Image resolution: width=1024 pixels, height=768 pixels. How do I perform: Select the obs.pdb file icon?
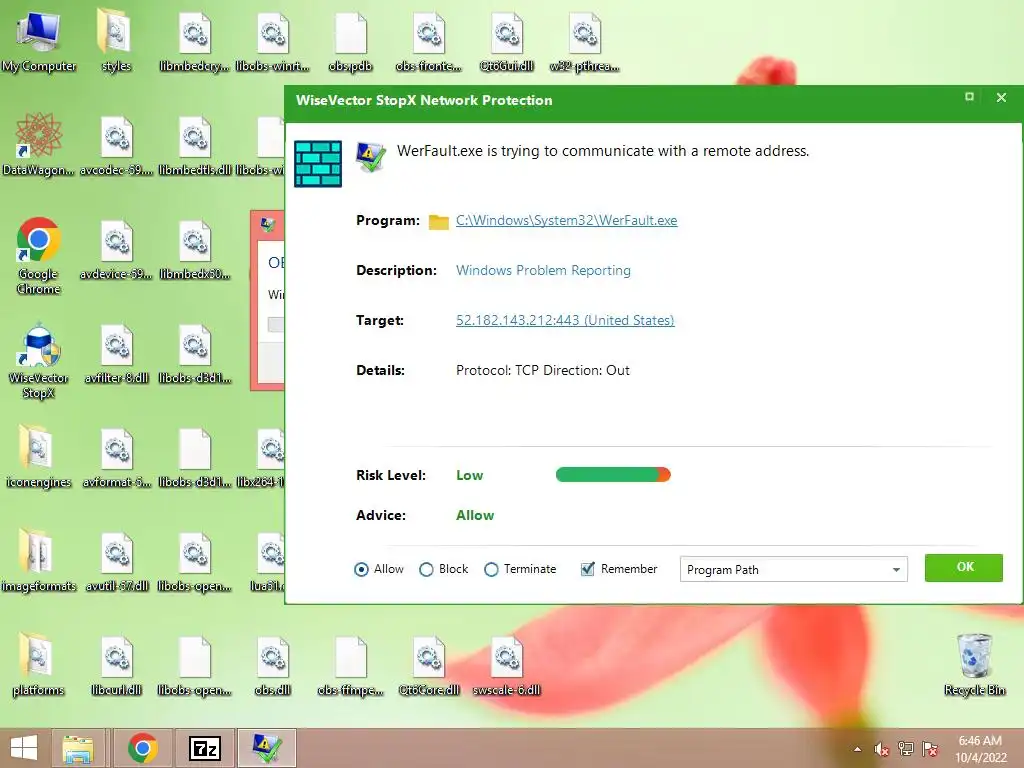pos(351,40)
